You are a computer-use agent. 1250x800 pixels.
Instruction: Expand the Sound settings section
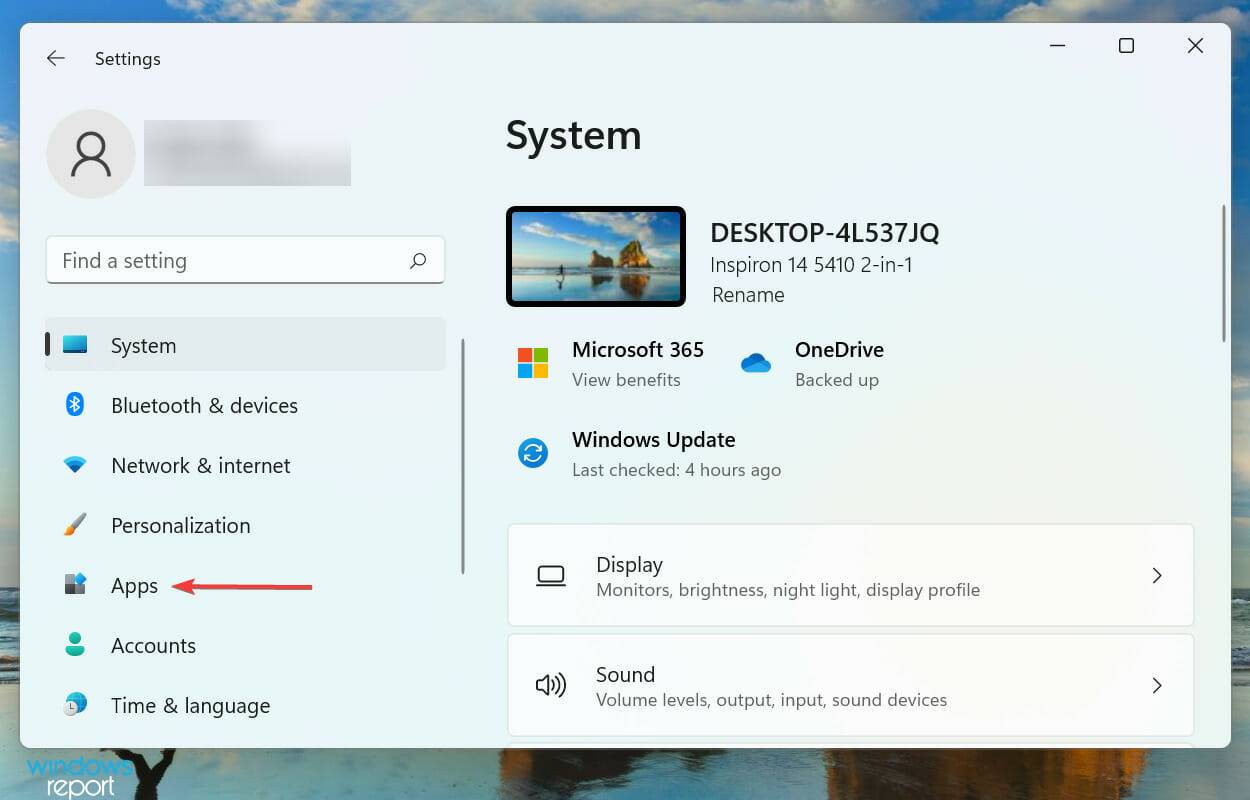click(x=850, y=685)
